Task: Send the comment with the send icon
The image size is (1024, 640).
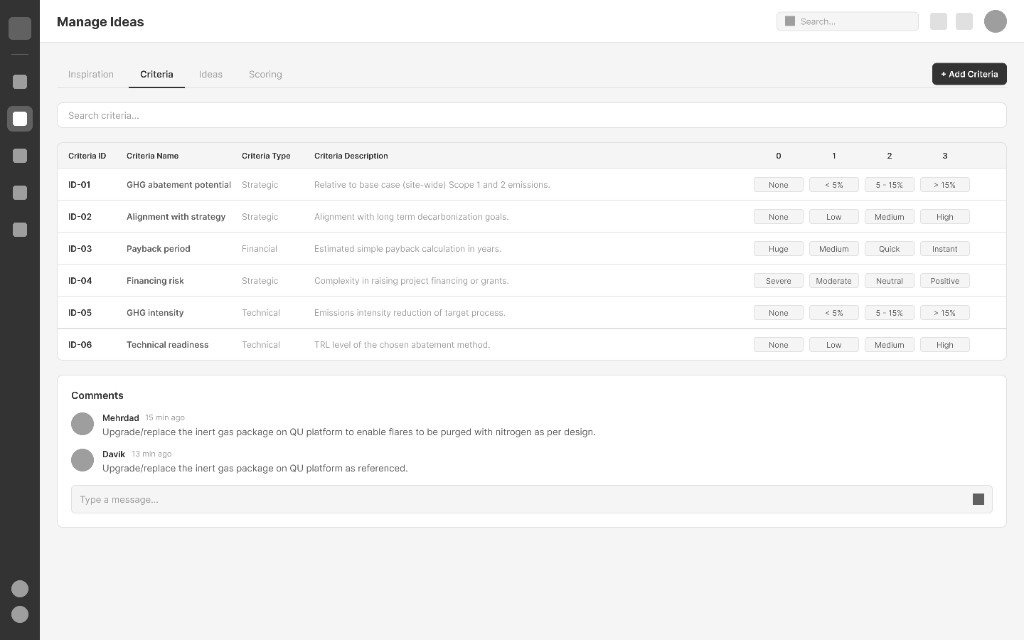Action: tap(978, 499)
